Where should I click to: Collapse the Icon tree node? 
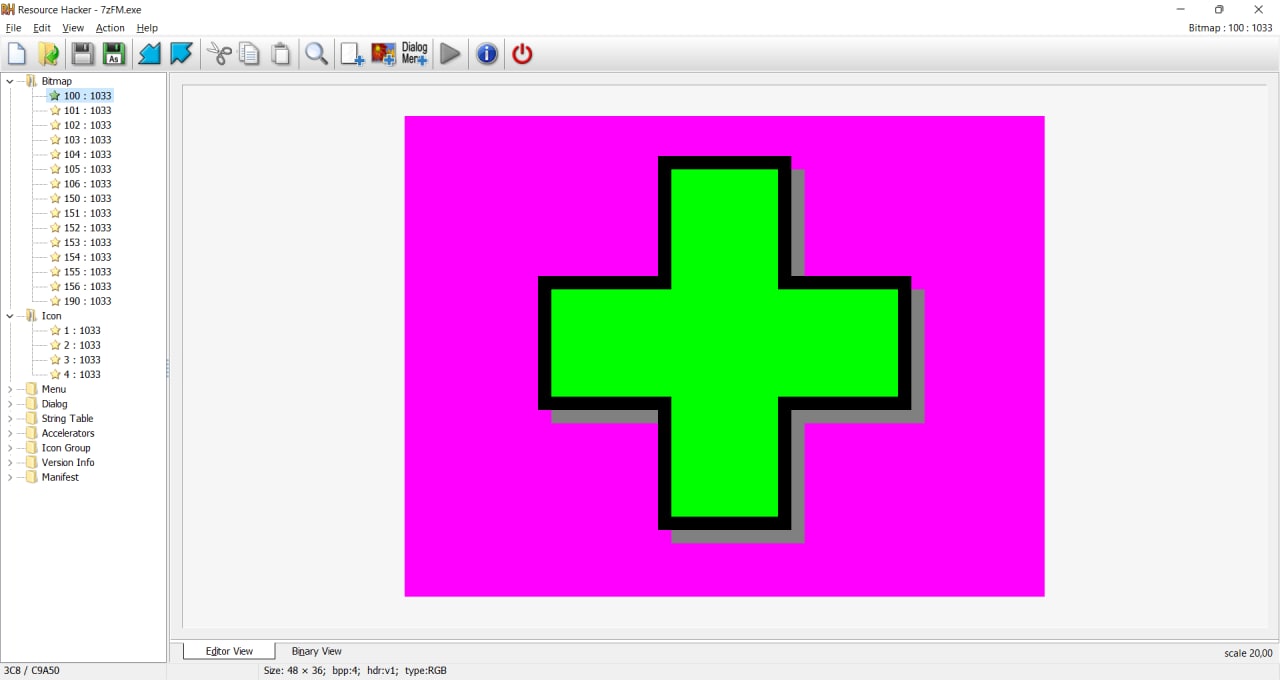[x=10, y=316]
